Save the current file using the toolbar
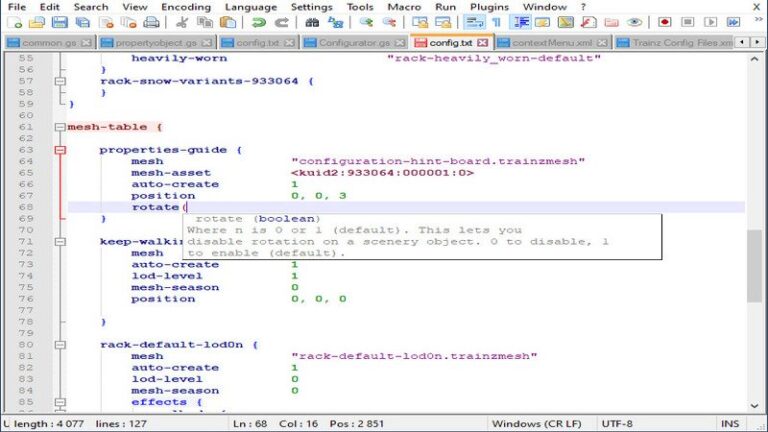The image size is (768, 432). pos(59,22)
